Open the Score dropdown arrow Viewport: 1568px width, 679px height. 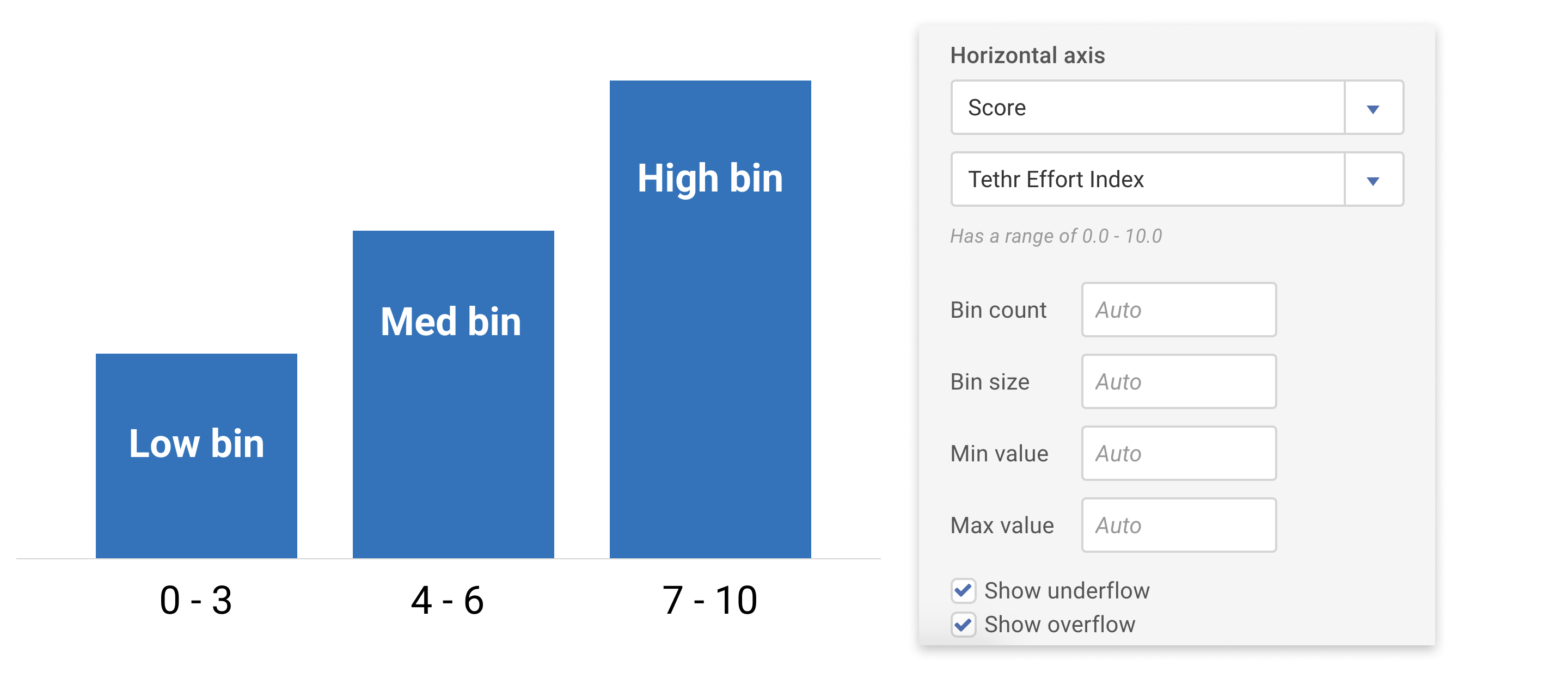pyautogui.click(x=1373, y=108)
